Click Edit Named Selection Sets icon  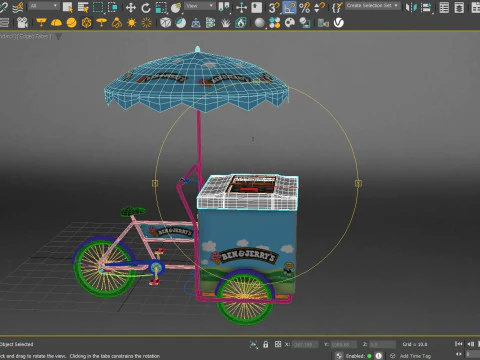click(x=337, y=7)
